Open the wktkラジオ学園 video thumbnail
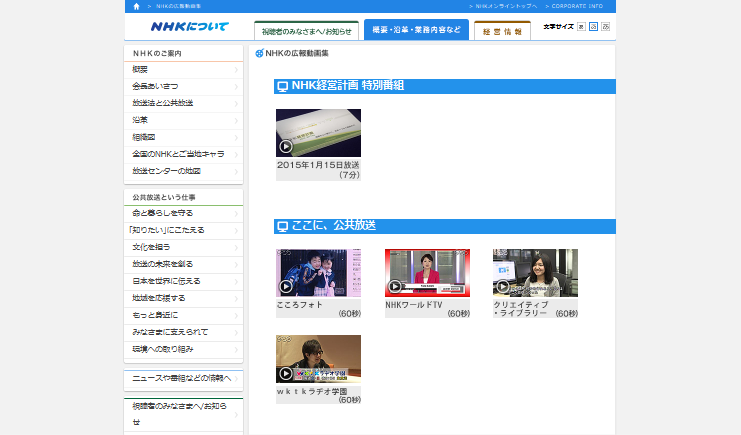Screen dimensions: 741x435 [319, 359]
